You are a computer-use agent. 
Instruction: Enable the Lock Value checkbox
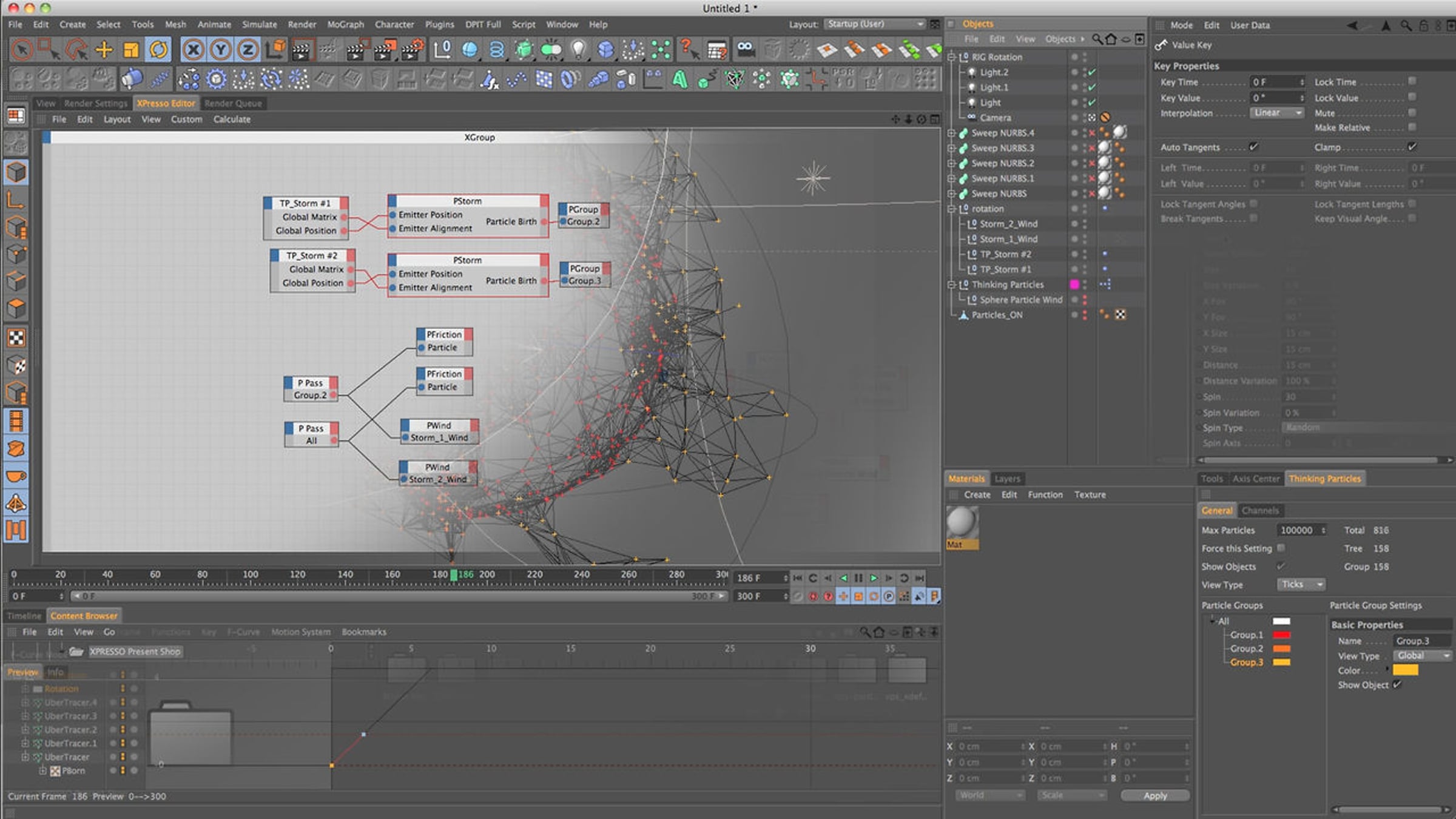(x=1412, y=97)
